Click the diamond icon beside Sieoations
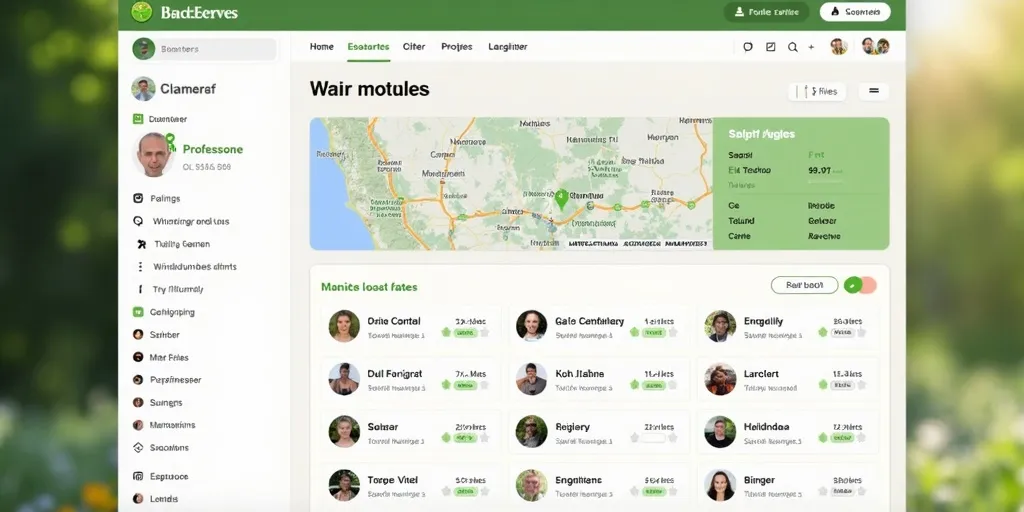 click(x=138, y=448)
